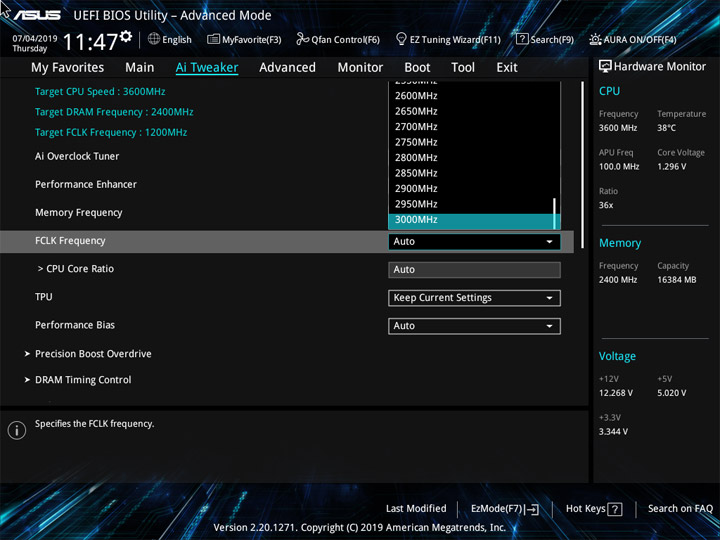Click MyFavorite(F3) label
This screenshot has width=720, height=540.
tap(252, 40)
